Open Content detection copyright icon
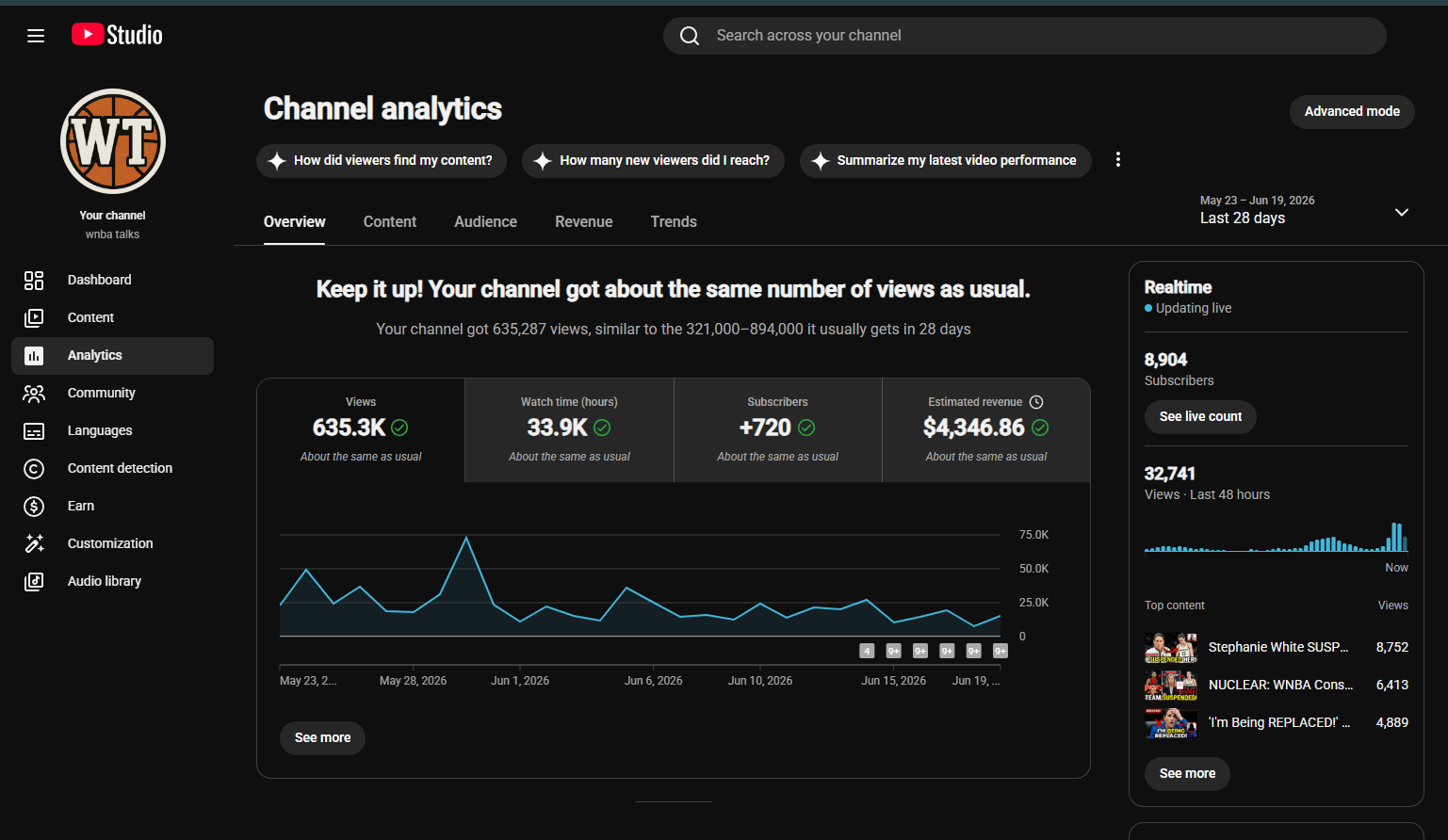Screen dimensions: 1448x840 [34, 468]
